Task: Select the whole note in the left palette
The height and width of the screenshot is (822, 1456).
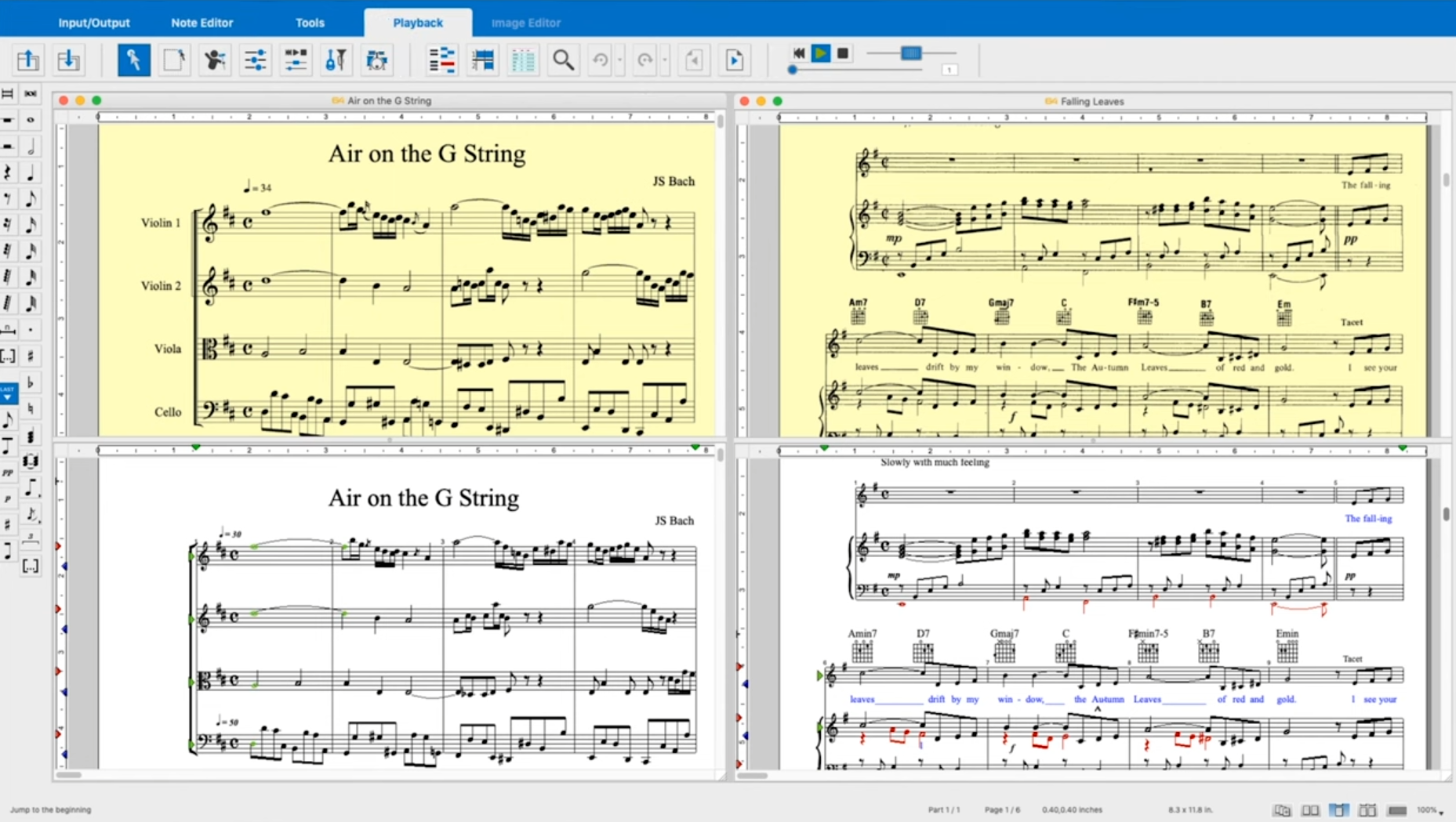Action: [x=31, y=120]
